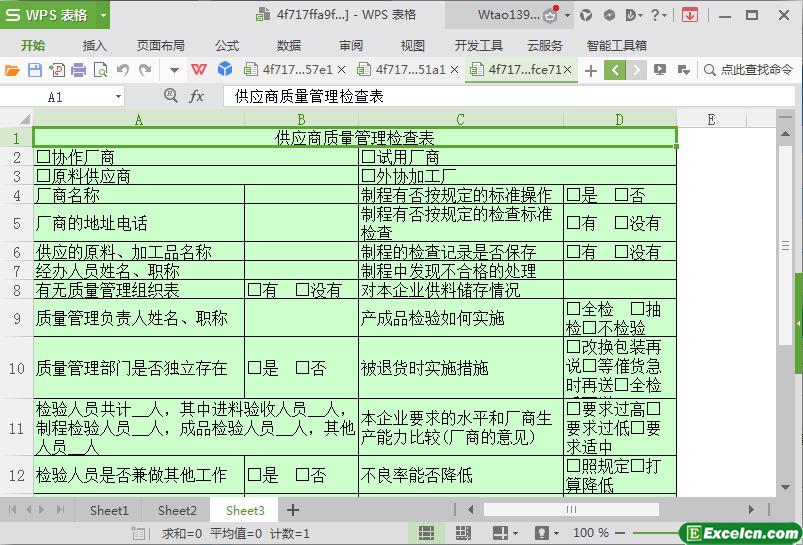This screenshot has width=803, height=545.
Task: Click the red W WPS Writer icon
Action: [x=199, y=70]
